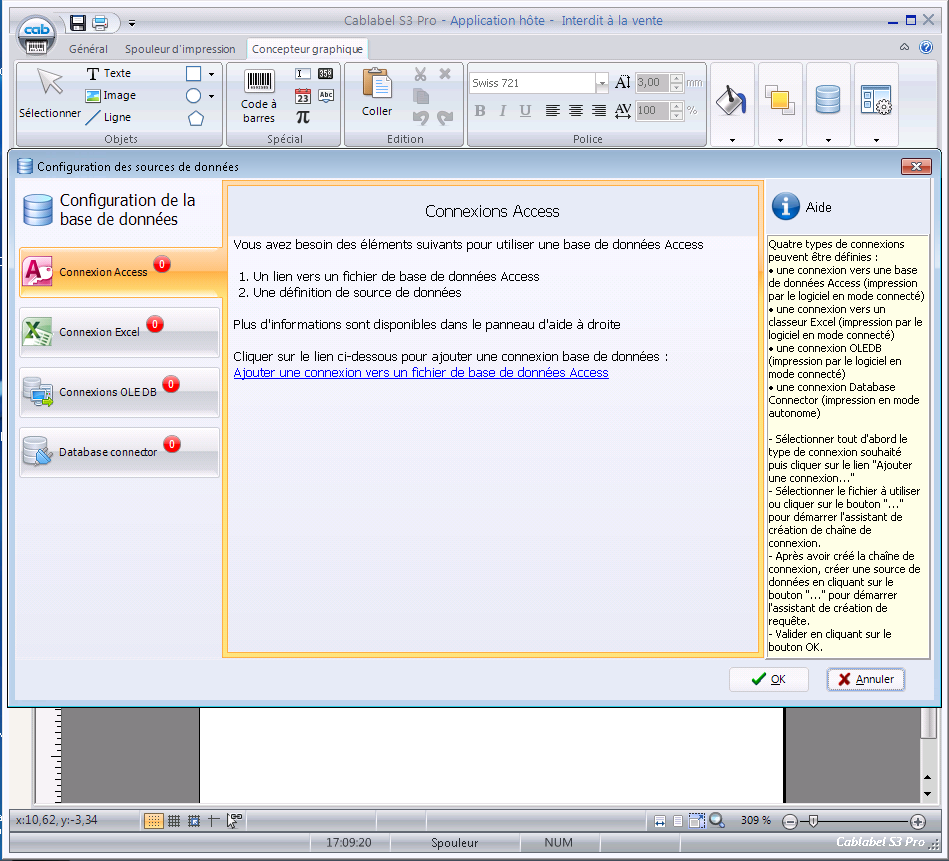The image size is (949, 861).
Task: Cut selection with scissors icon
Action: pyautogui.click(x=421, y=74)
